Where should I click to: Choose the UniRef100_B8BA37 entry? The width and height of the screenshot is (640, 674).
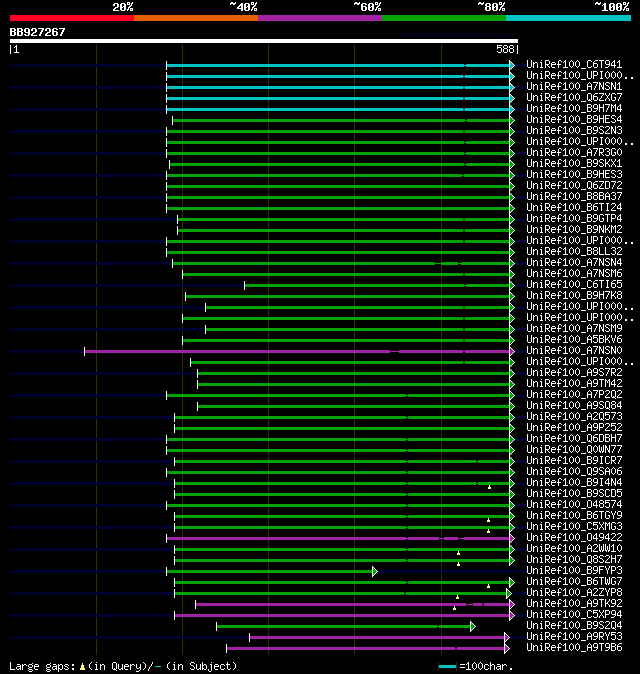(x=574, y=196)
